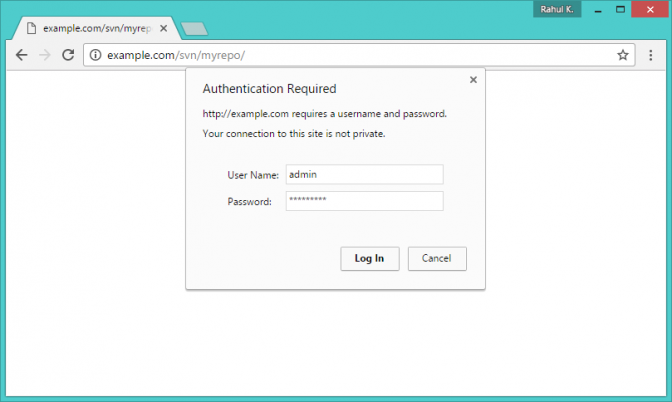
Task: Bookmark this page with the star icon
Action: (623, 55)
